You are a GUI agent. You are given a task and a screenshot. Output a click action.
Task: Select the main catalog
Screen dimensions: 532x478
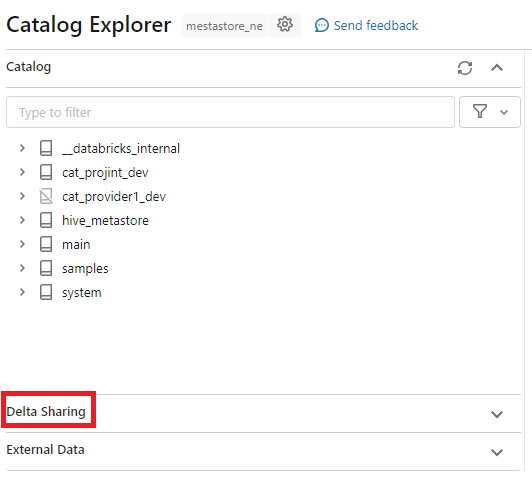pyautogui.click(x=76, y=245)
